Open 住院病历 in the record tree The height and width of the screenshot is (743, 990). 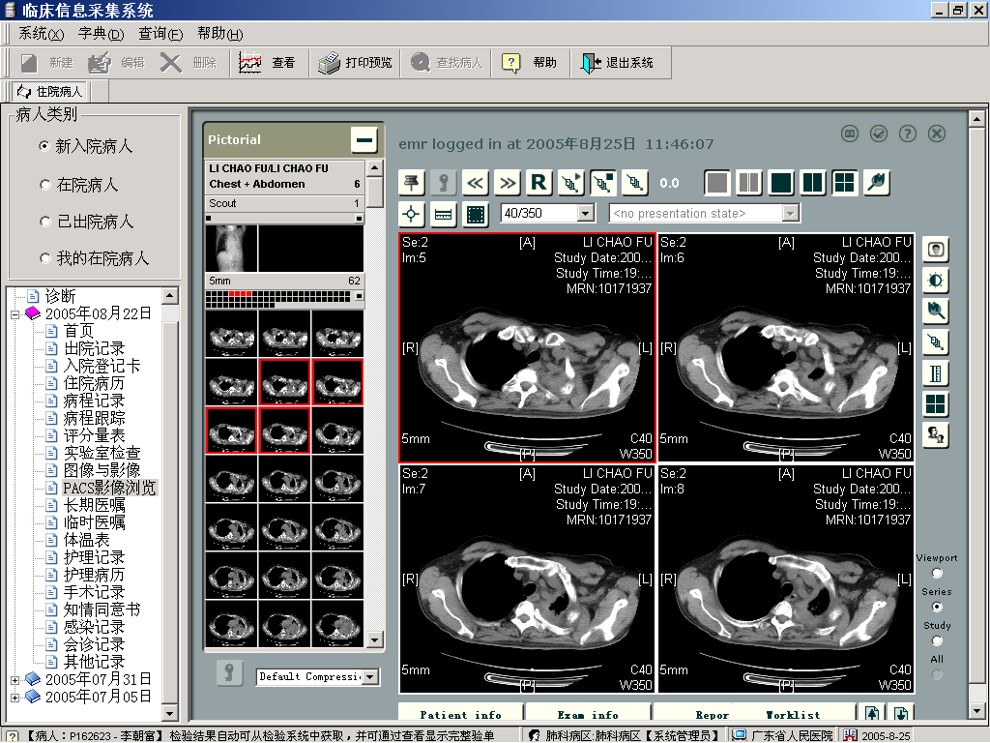coord(94,383)
